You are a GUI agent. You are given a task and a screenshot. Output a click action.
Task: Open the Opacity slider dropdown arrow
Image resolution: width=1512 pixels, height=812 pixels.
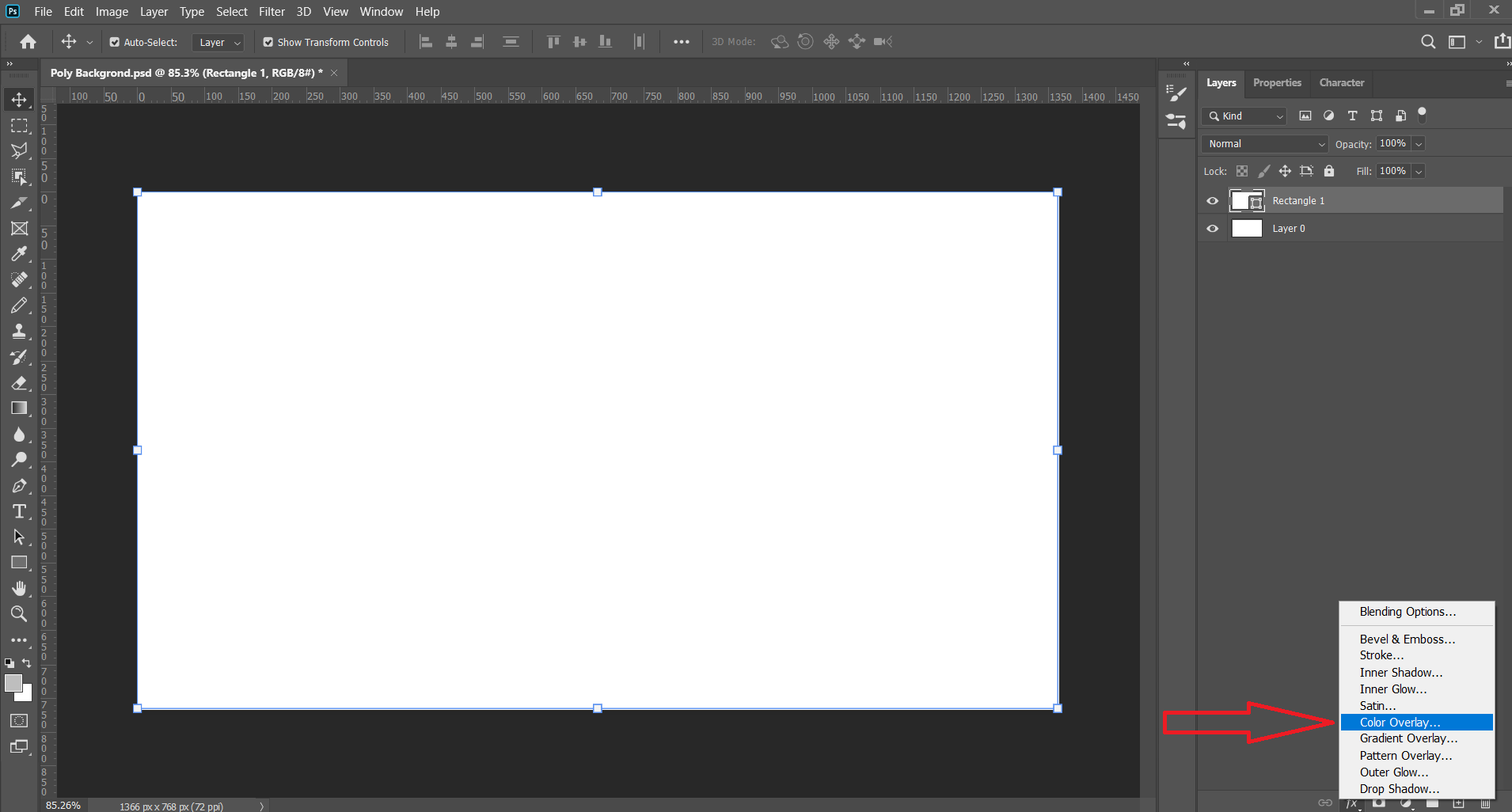(x=1419, y=144)
